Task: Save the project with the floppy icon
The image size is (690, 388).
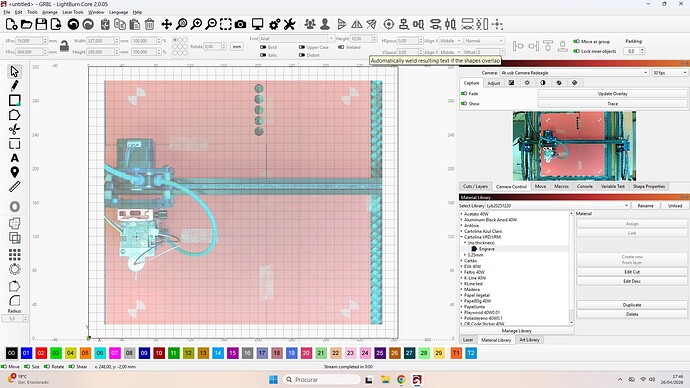Action: (41, 24)
